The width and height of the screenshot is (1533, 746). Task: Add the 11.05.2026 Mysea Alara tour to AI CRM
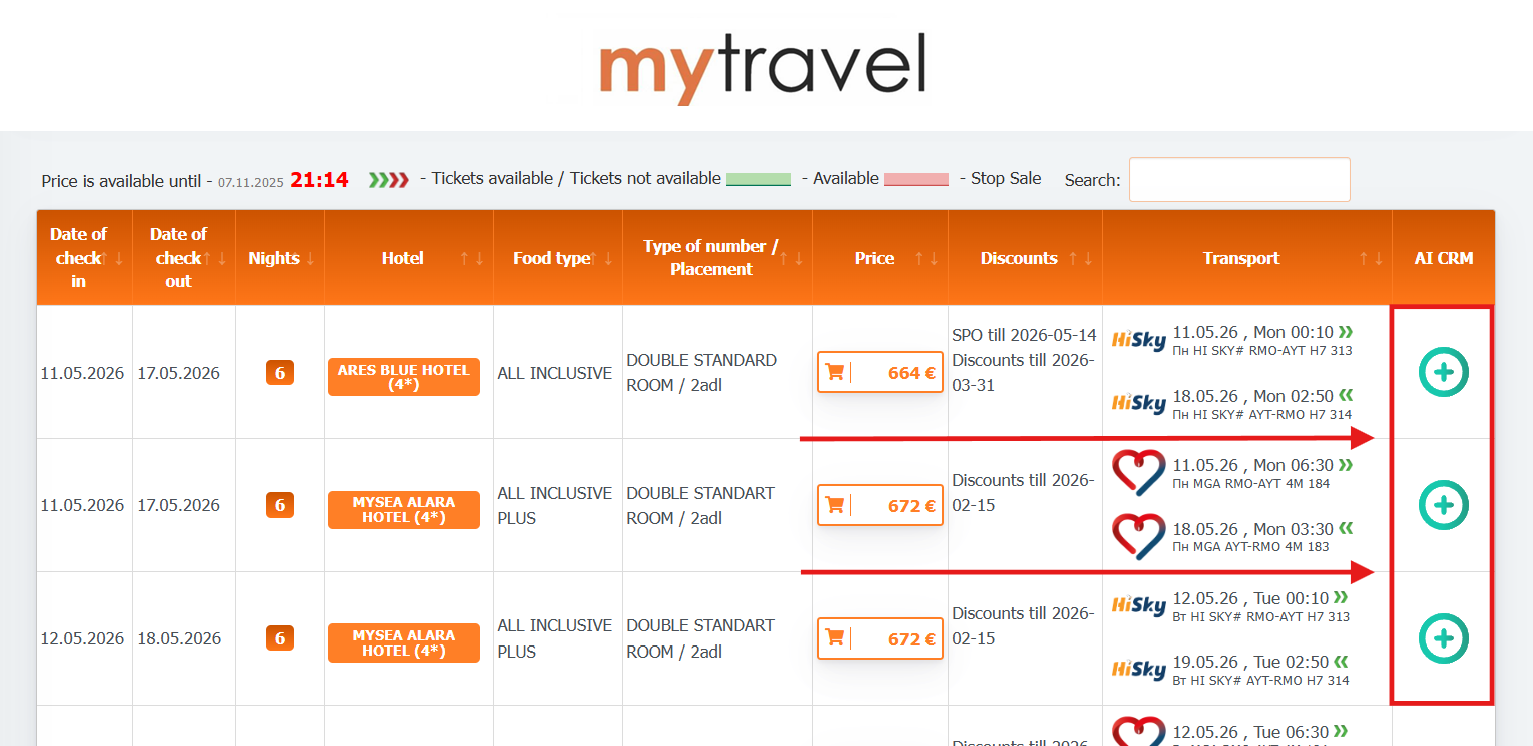[x=1443, y=505]
